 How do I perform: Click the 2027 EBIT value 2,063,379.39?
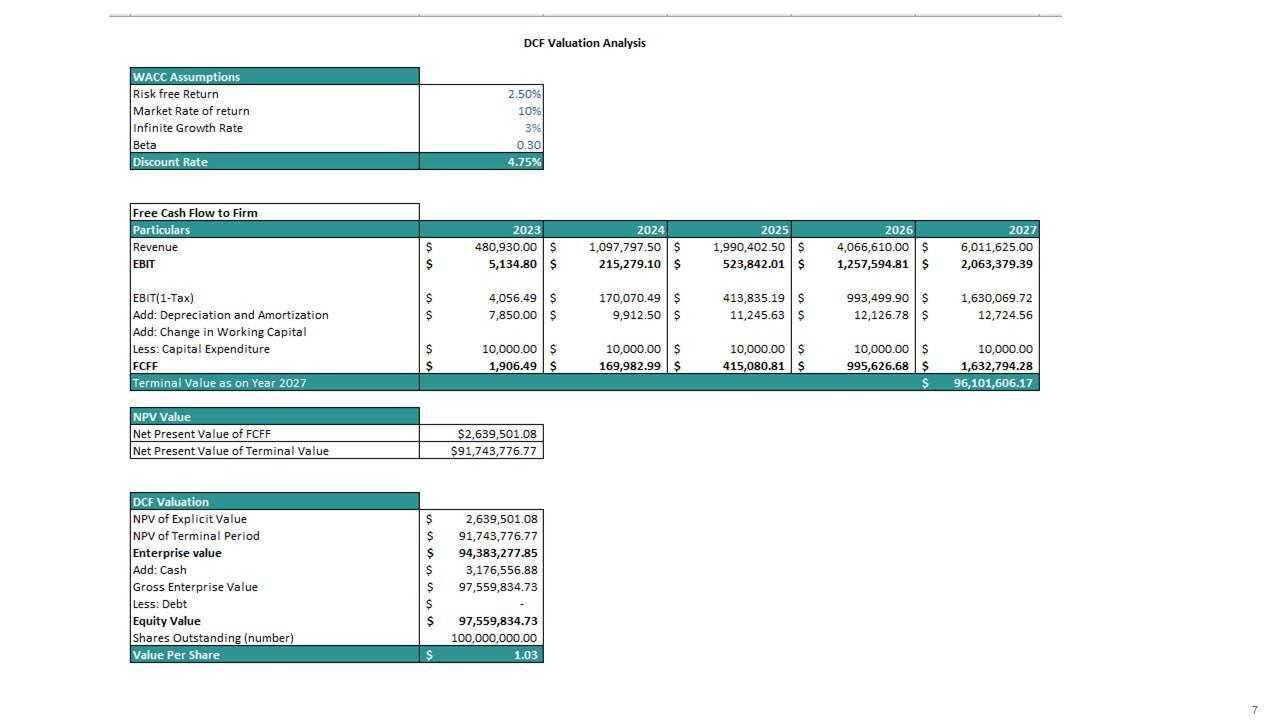[996, 264]
